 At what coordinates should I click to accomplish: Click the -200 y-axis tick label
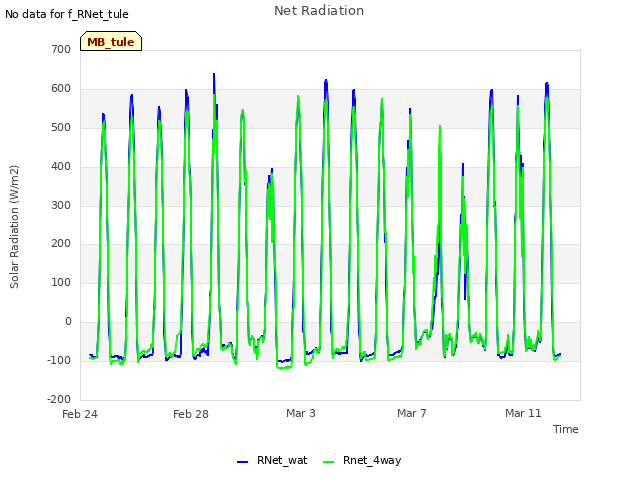click(59, 399)
